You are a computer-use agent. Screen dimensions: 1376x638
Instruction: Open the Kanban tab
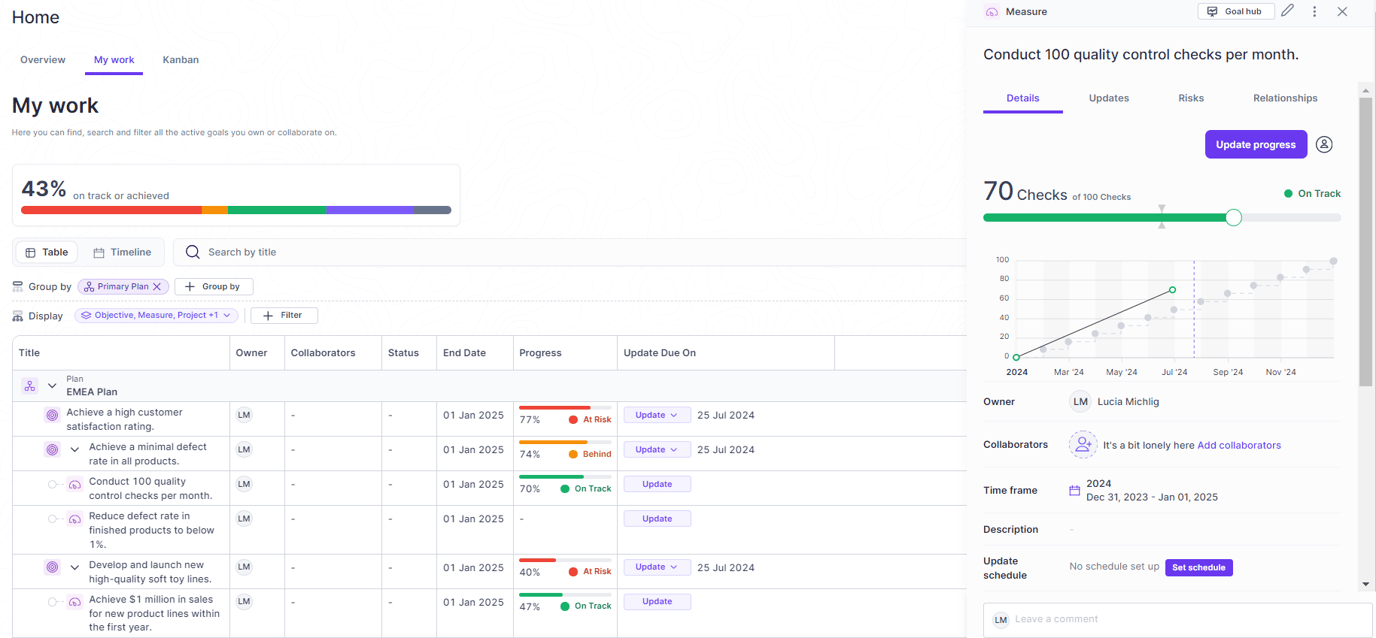click(x=180, y=60)
